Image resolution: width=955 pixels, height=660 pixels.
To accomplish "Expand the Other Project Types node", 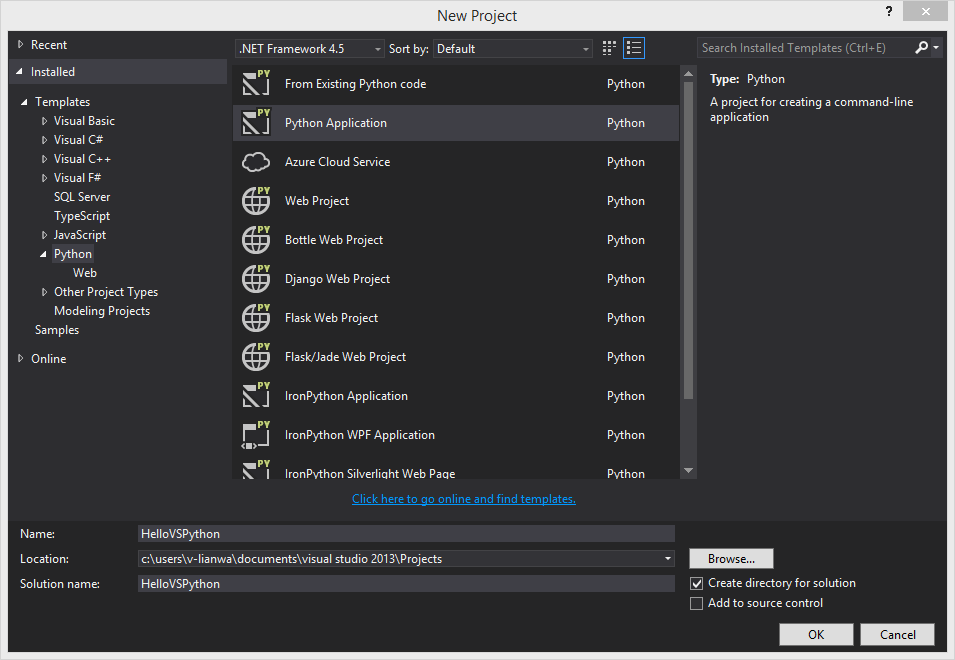I will click(44, 292).
